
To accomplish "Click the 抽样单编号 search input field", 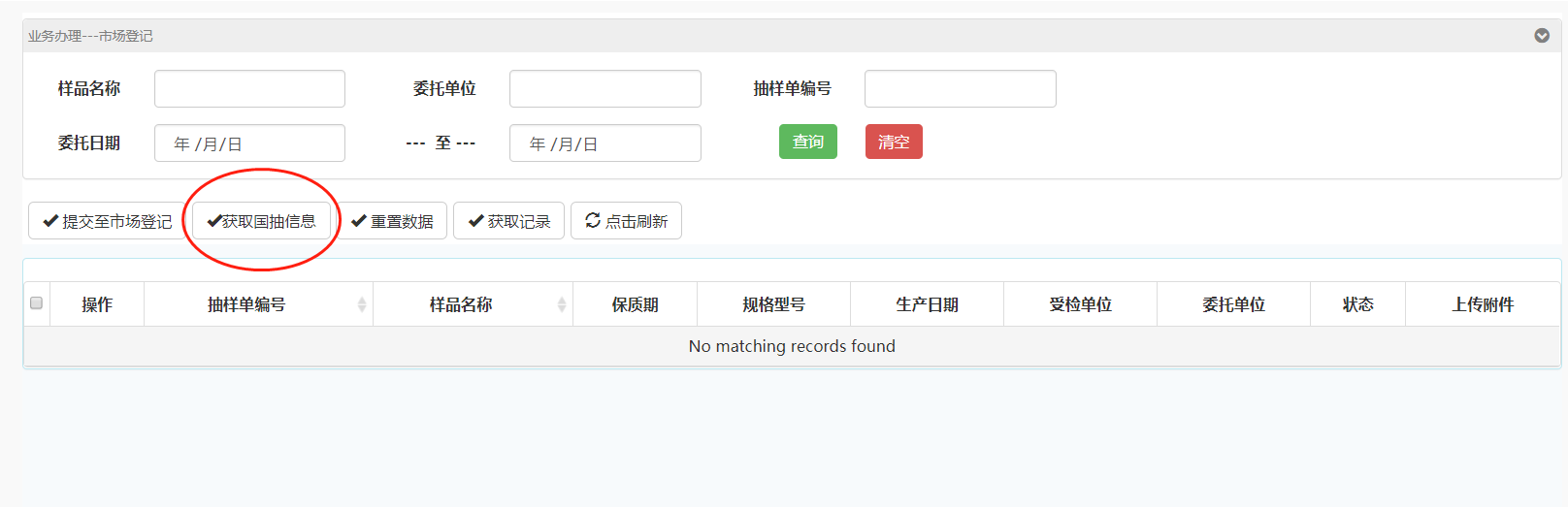I will coord(960,89).
